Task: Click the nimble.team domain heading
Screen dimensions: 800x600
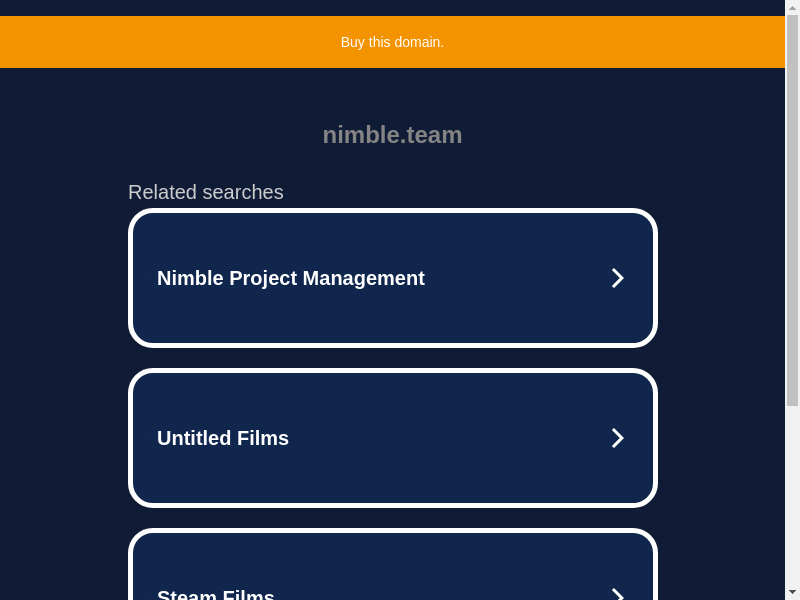Action: click(x=392, y=135)
